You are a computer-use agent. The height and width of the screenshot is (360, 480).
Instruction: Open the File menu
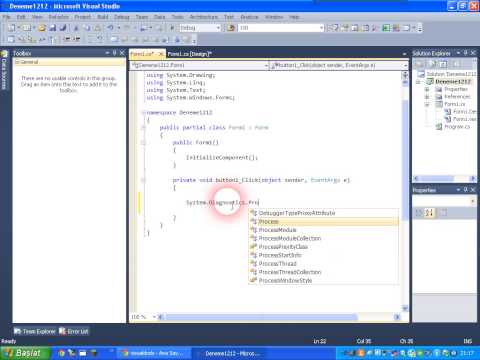6,17
